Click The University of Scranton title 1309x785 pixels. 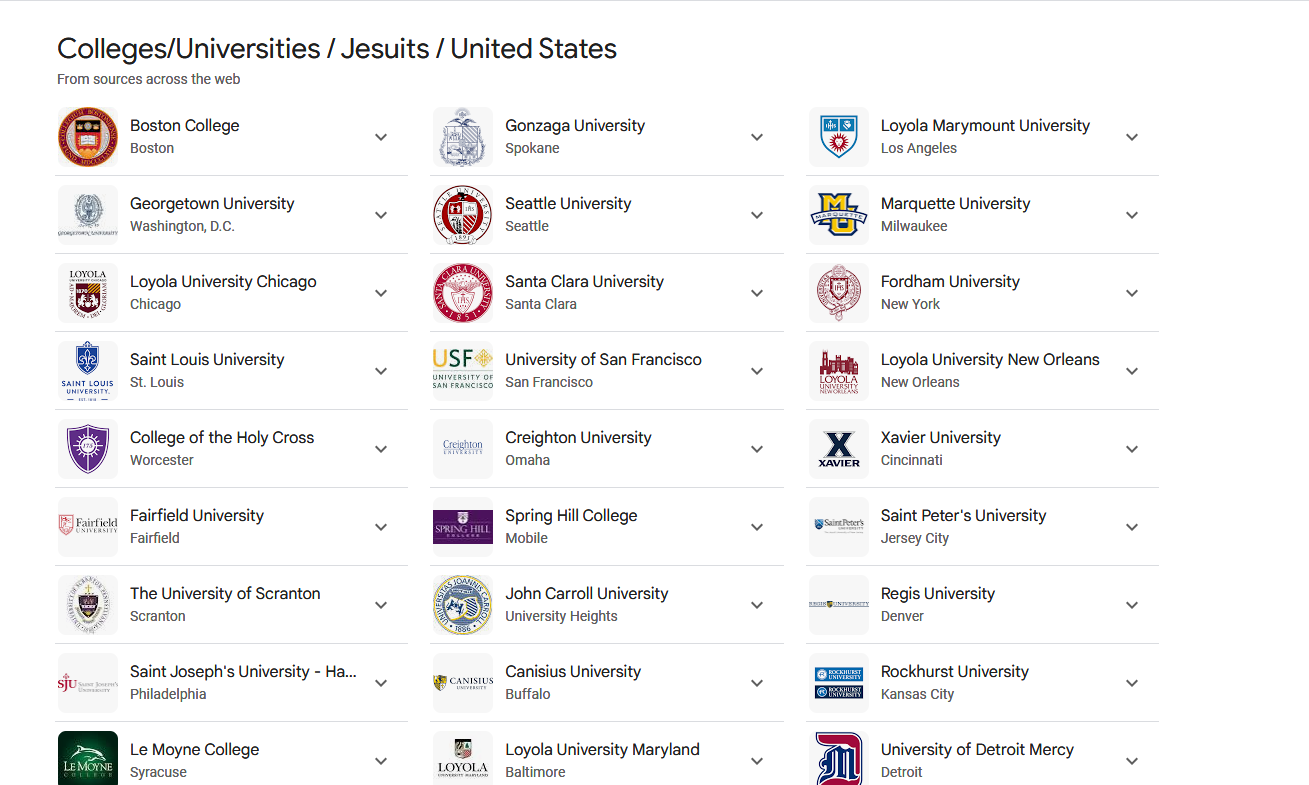(225, 594)
